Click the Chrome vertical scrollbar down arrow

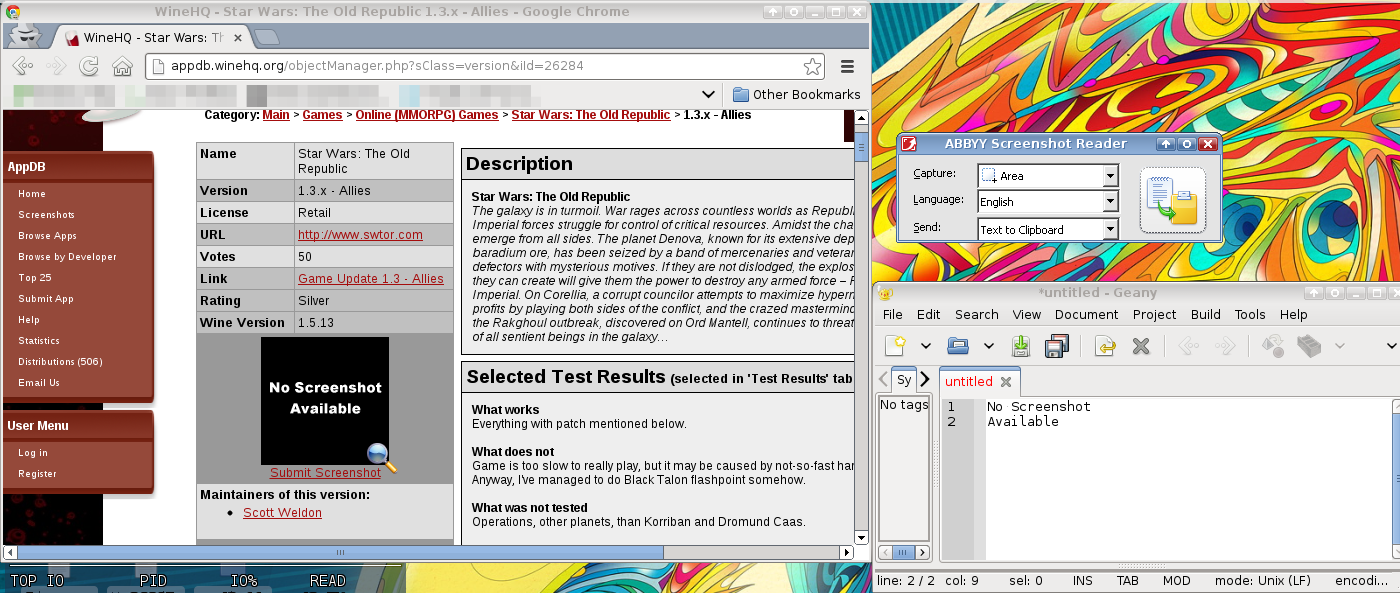point(862,537)
